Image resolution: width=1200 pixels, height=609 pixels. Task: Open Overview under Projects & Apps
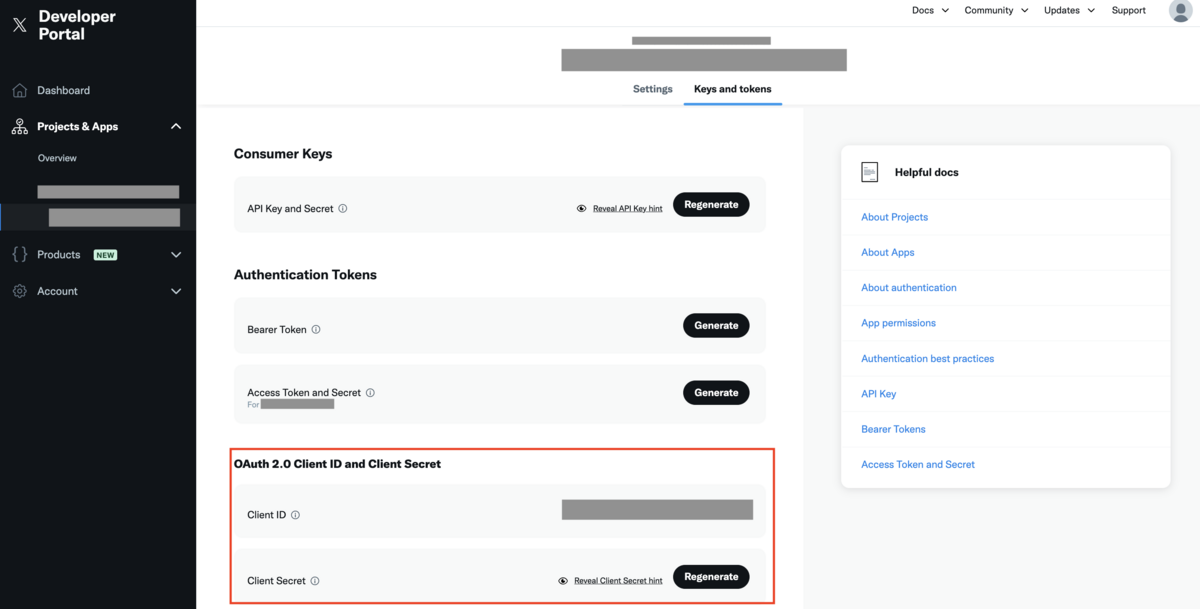tap(57, 158)
